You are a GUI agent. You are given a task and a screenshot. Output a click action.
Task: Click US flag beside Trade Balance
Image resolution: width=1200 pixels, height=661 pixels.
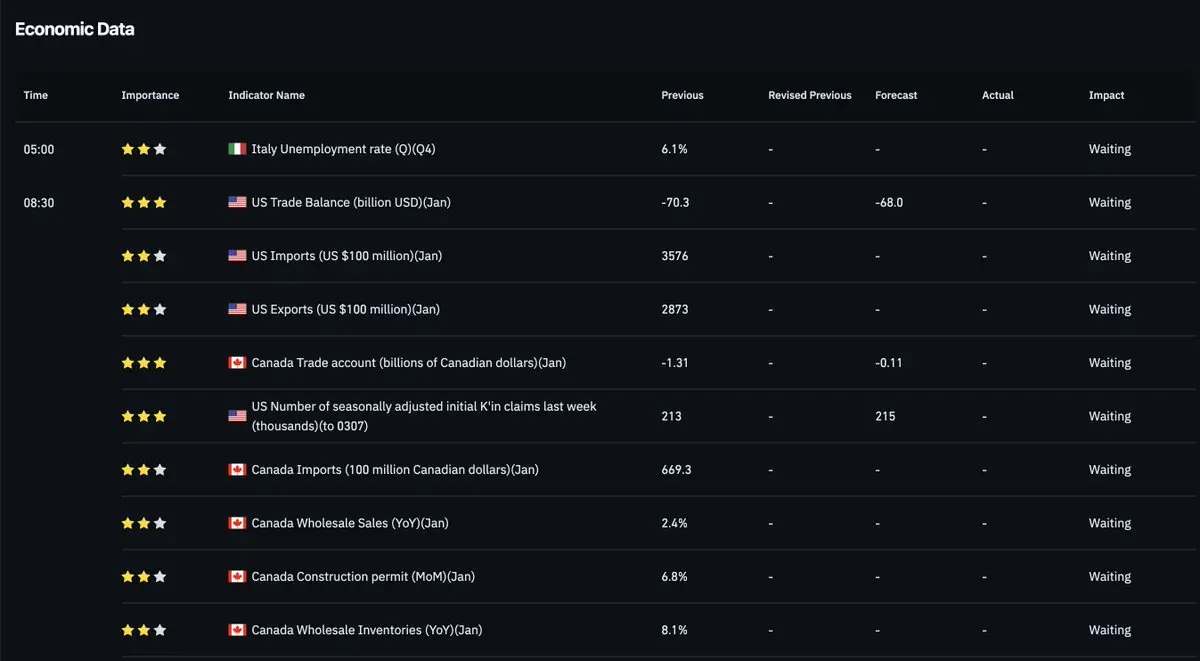click(x=237, y=202)
